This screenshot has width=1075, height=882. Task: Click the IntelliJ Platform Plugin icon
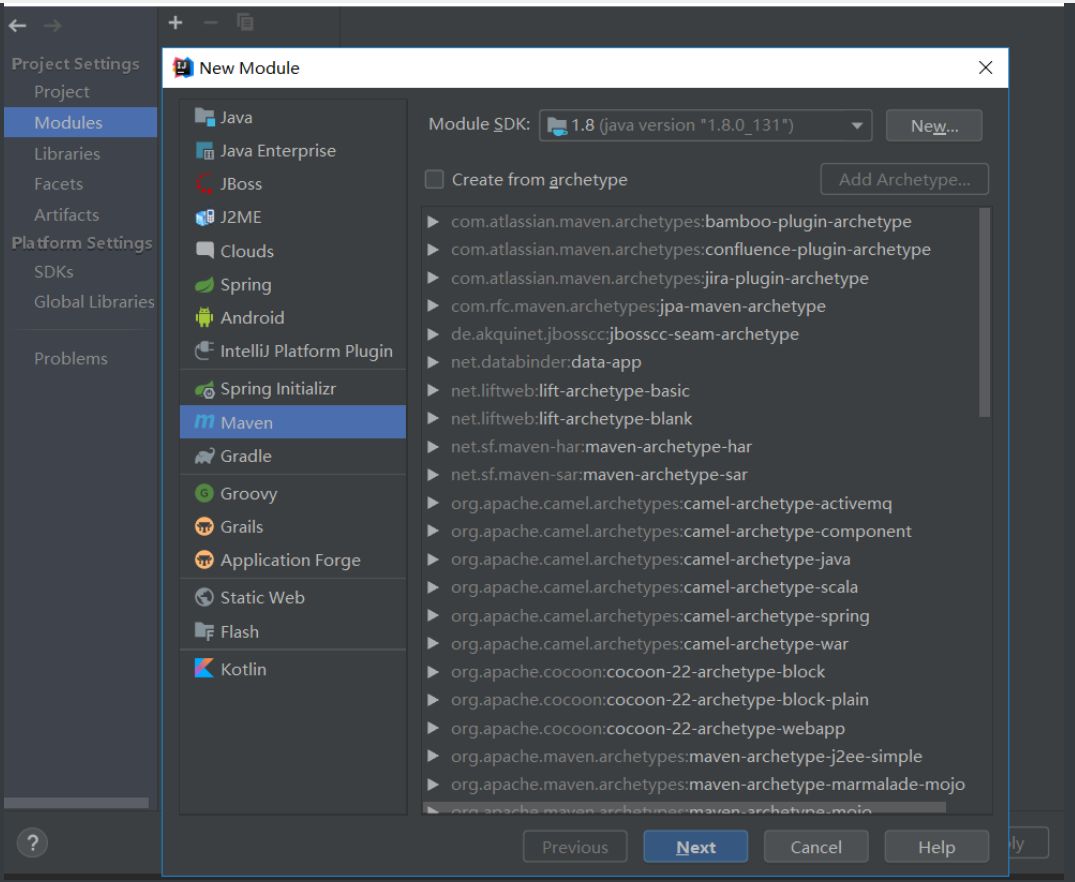204,350
